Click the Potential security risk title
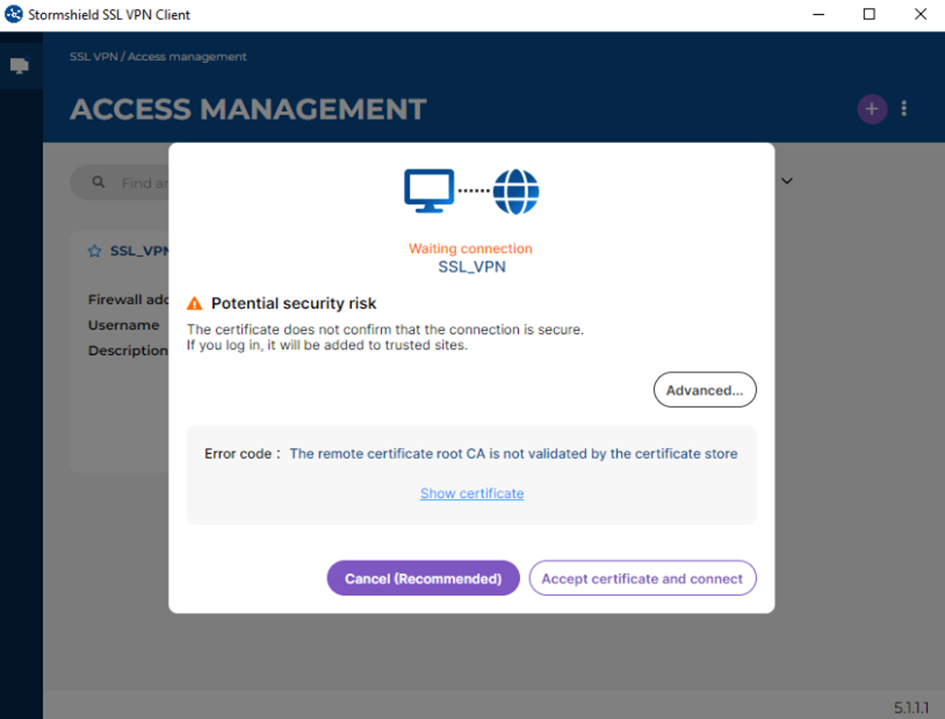 [294, 303]
